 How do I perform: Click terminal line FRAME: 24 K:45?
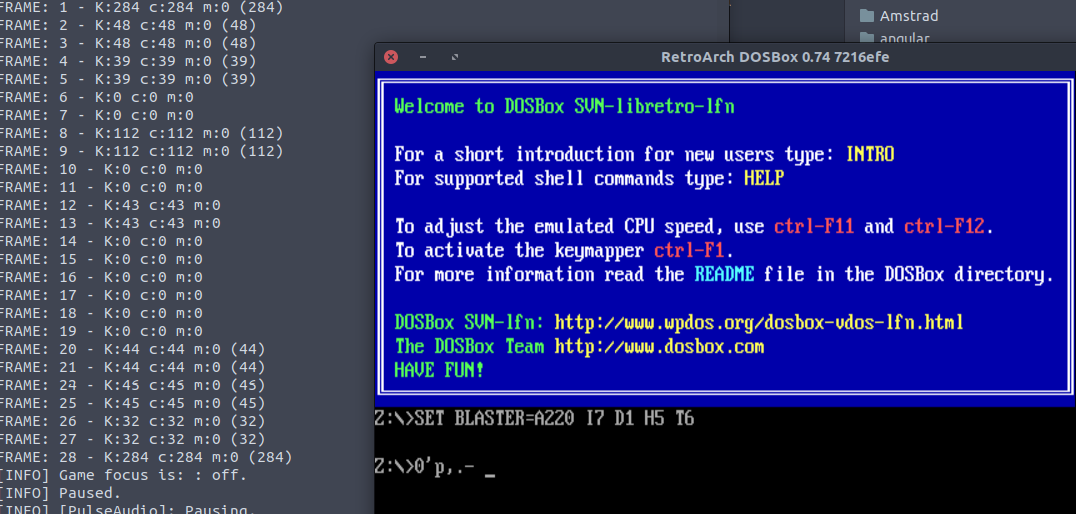click(x=132, y=385)
